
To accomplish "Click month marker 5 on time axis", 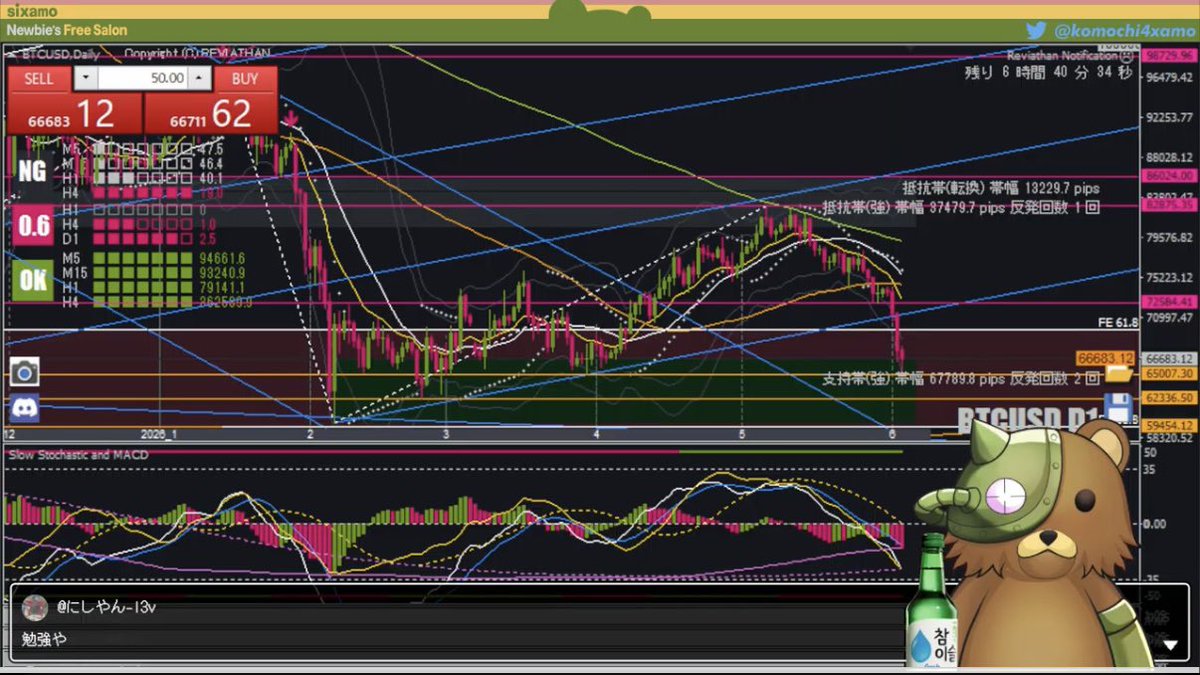I will pos(742,435).
